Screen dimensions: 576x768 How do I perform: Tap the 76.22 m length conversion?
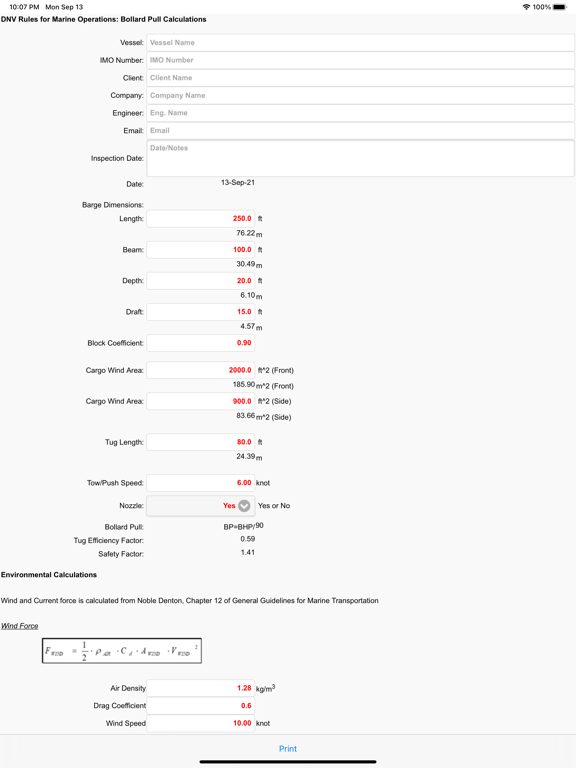tap(249, 234)
